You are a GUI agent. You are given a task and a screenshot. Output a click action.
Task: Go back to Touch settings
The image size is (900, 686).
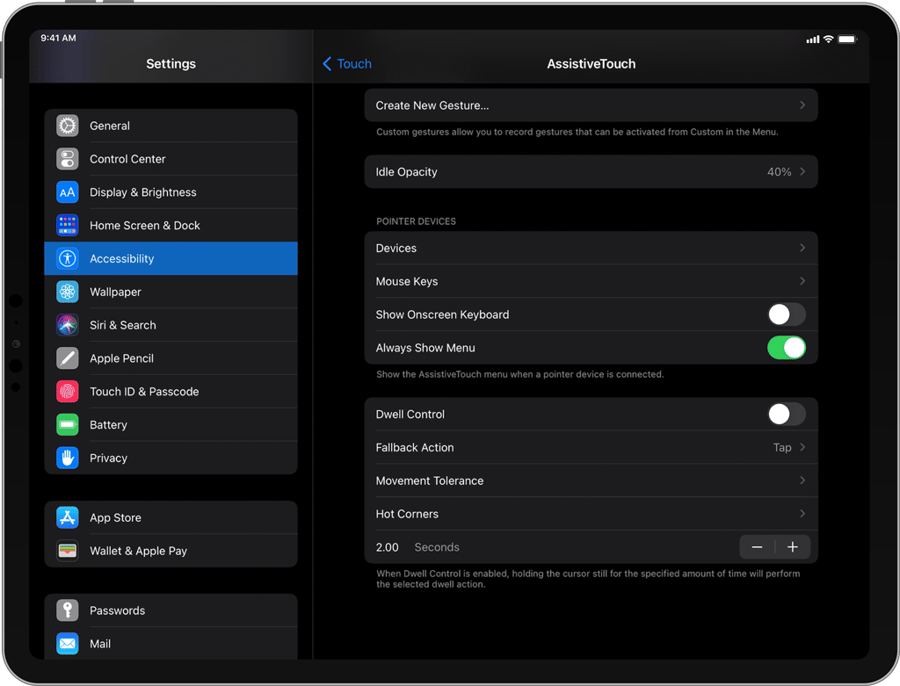346,63
